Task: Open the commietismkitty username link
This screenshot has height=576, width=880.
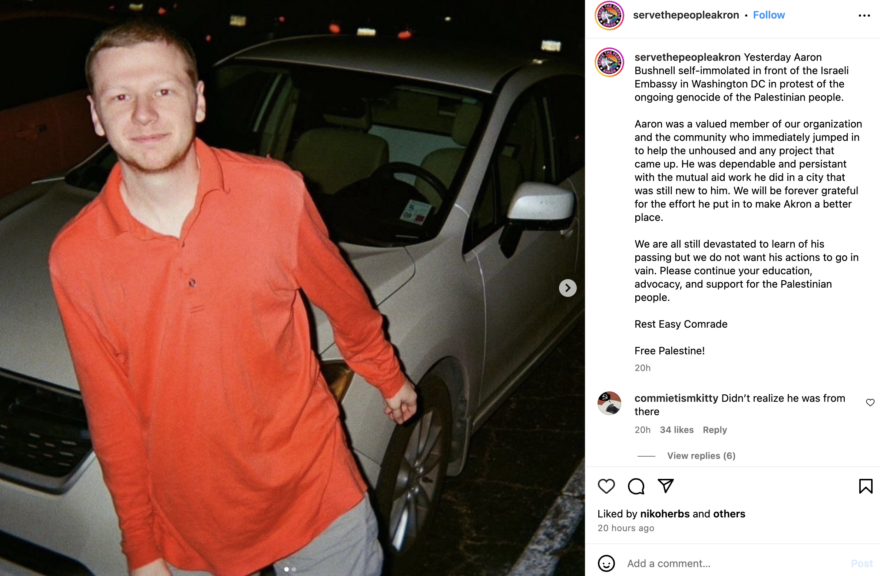Action: [676, 398]
